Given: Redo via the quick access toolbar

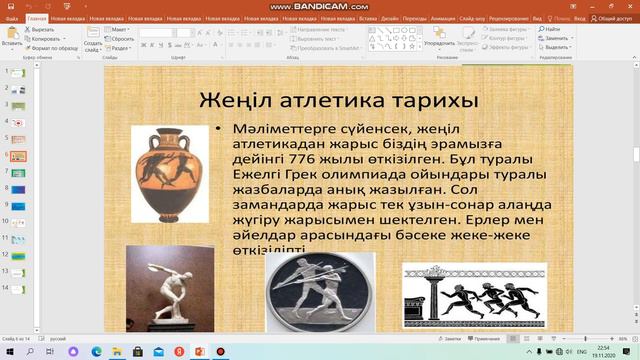Looking at the screenshot, I should (x=48, y=6).
